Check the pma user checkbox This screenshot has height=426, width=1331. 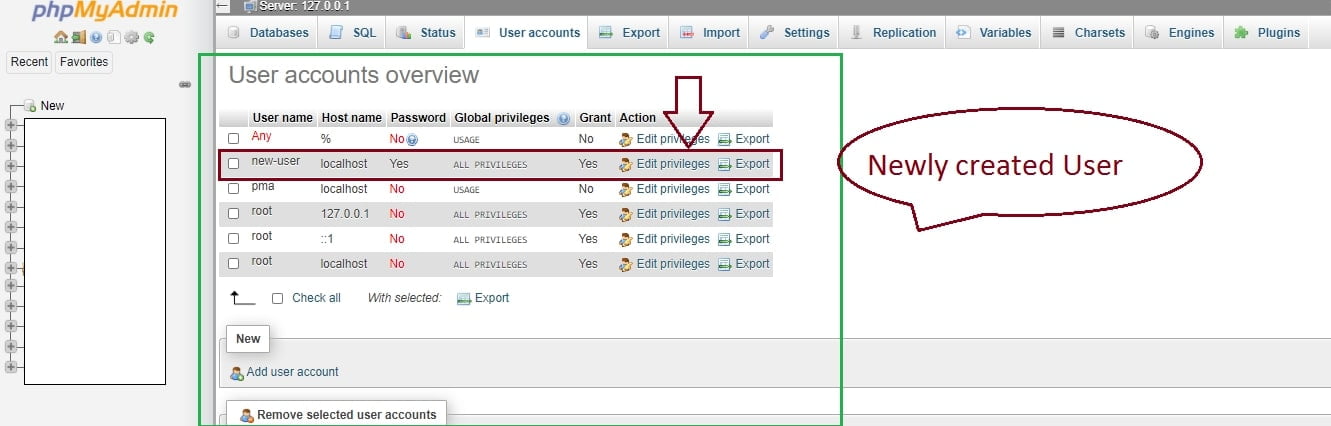coord(234,189)
